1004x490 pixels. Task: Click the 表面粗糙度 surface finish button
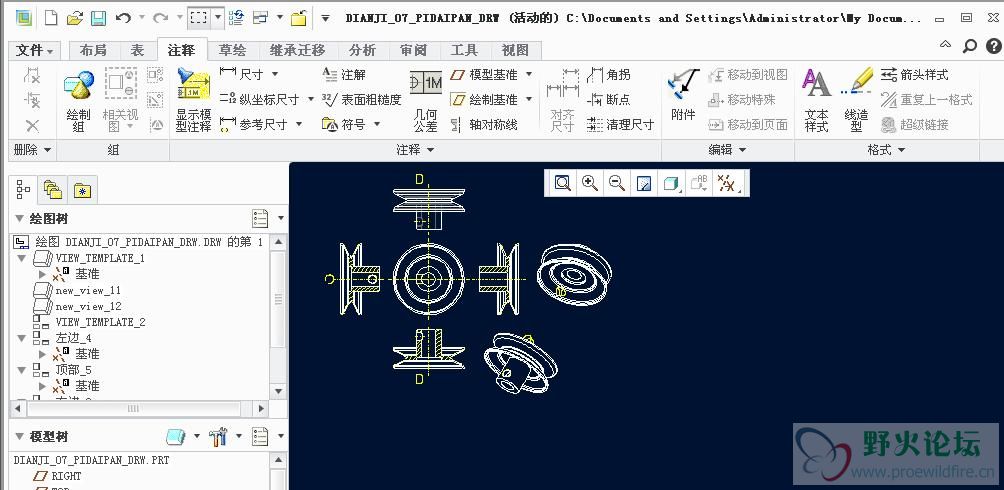coord(361,99)
